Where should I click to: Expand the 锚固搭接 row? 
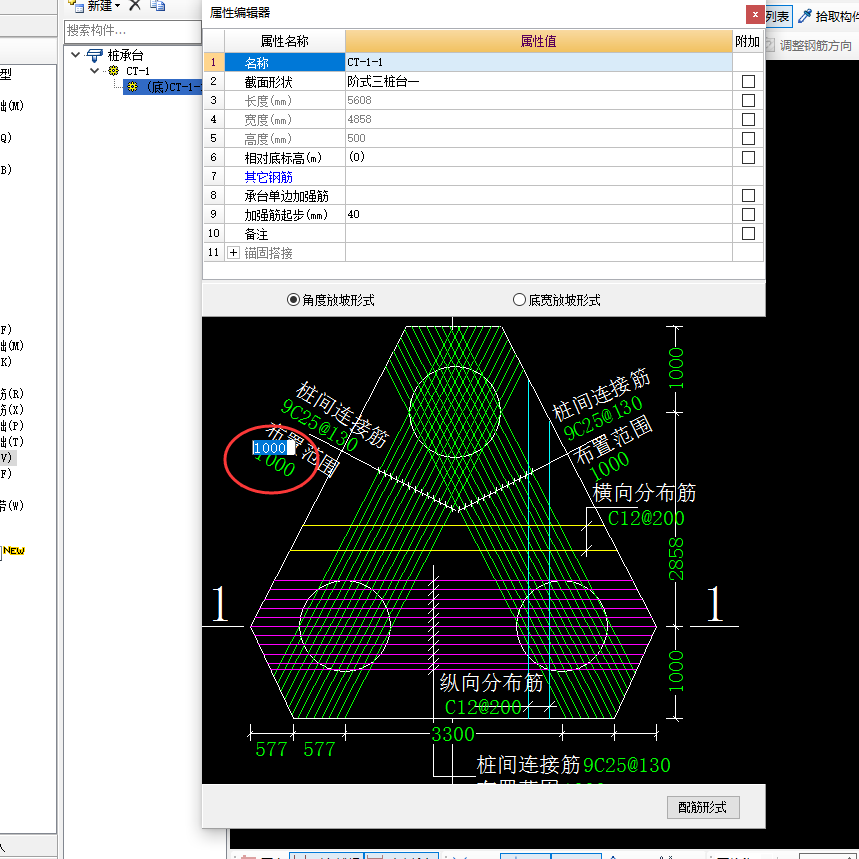coord(233,253)
